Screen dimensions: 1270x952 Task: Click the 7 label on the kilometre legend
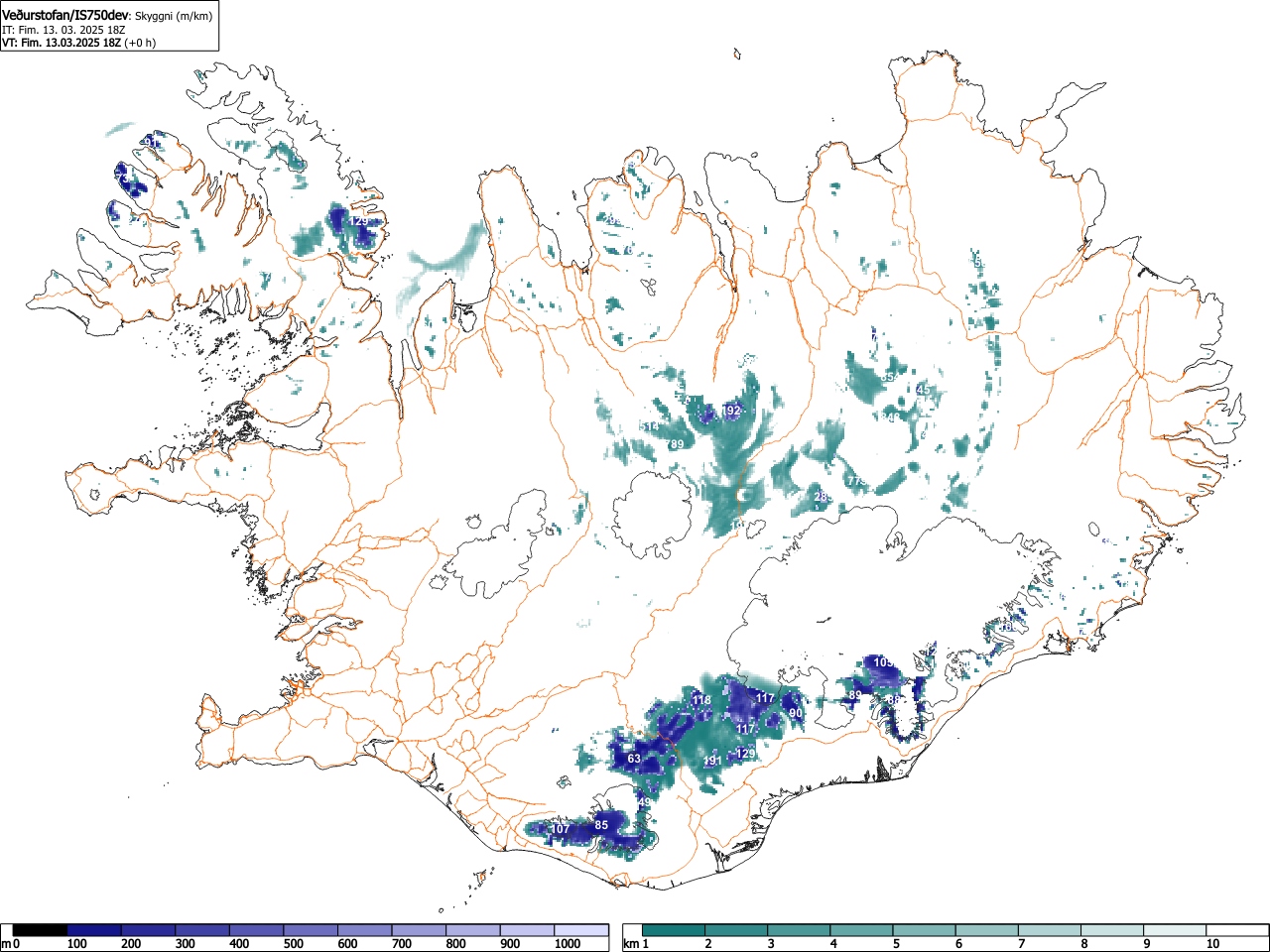tap(1021, 944)
